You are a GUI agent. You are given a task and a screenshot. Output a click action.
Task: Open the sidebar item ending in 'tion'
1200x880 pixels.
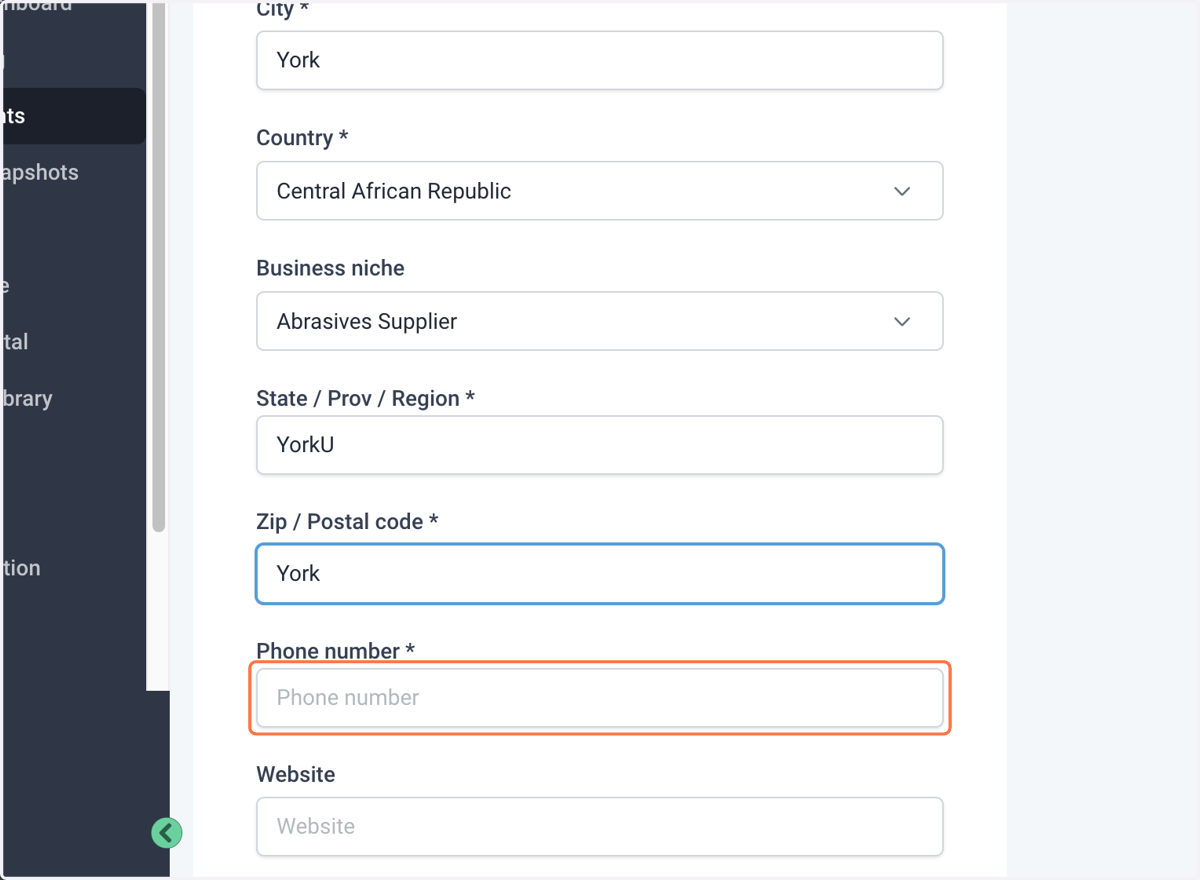coord(20,568)
